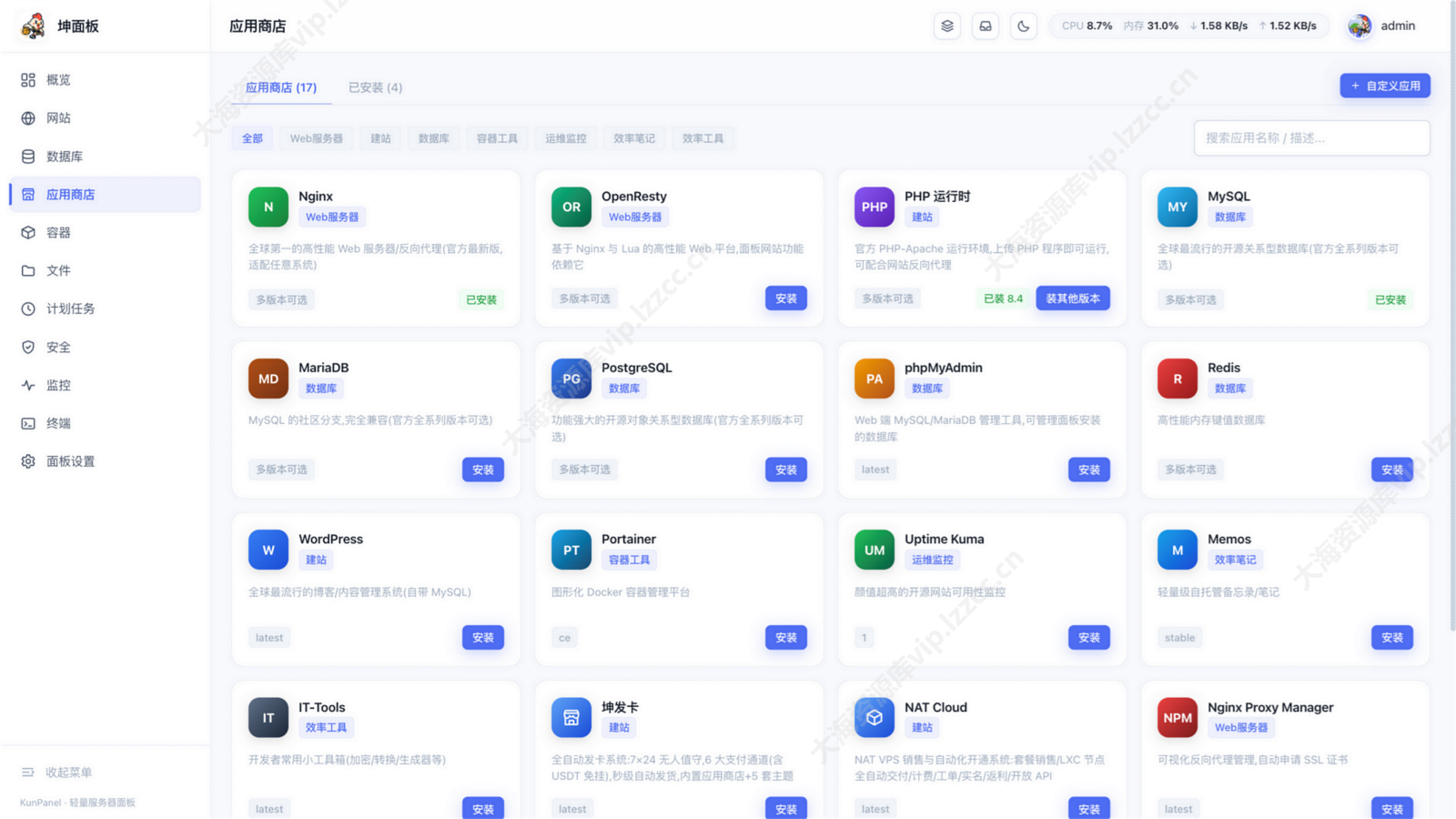Install WordPress via its 安装 button
The height and width of the screenshot is (819, 1456).
click(x=483, y=638)
